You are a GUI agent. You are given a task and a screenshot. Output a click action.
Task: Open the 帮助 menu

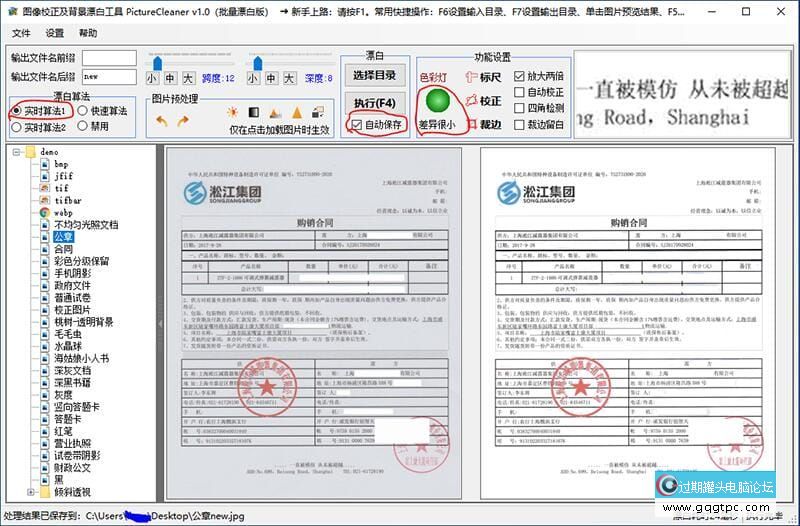pos(88,33)
